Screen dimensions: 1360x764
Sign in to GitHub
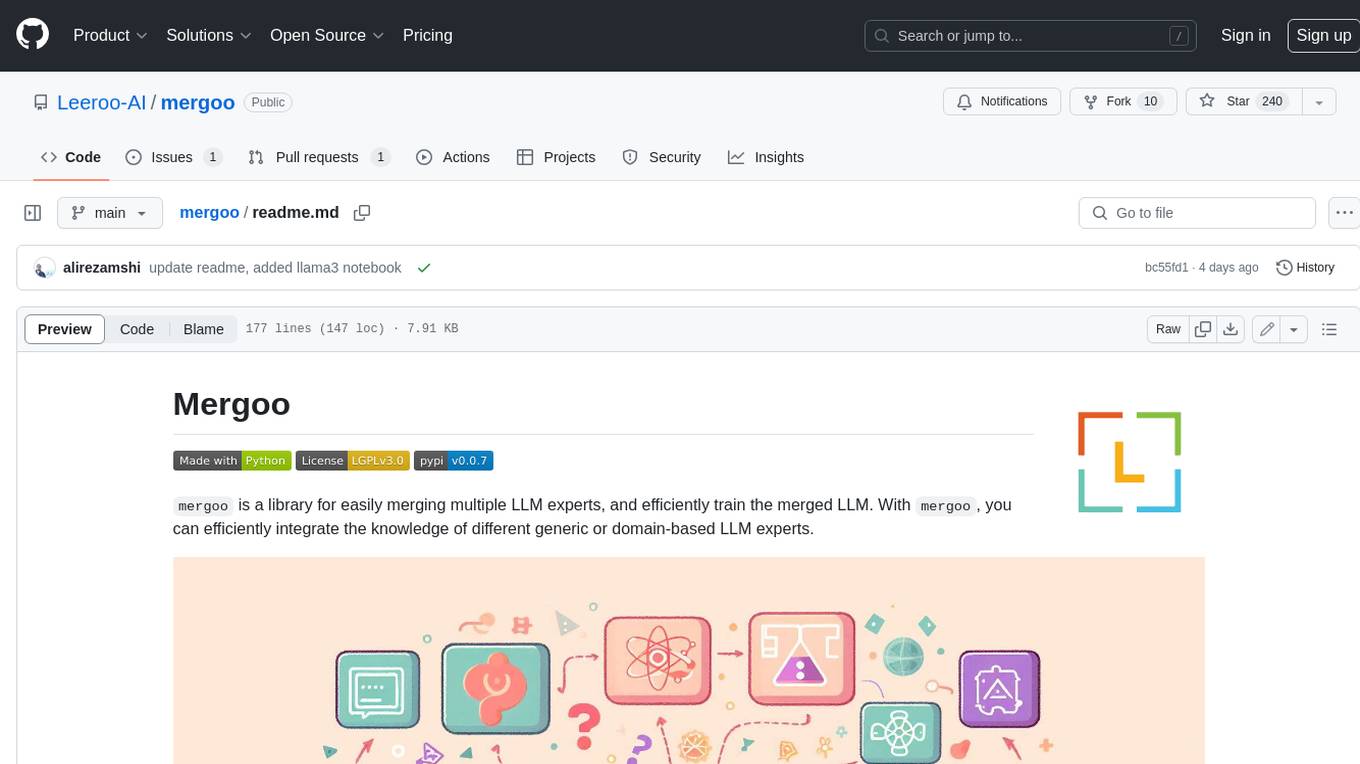point(1245,35)
